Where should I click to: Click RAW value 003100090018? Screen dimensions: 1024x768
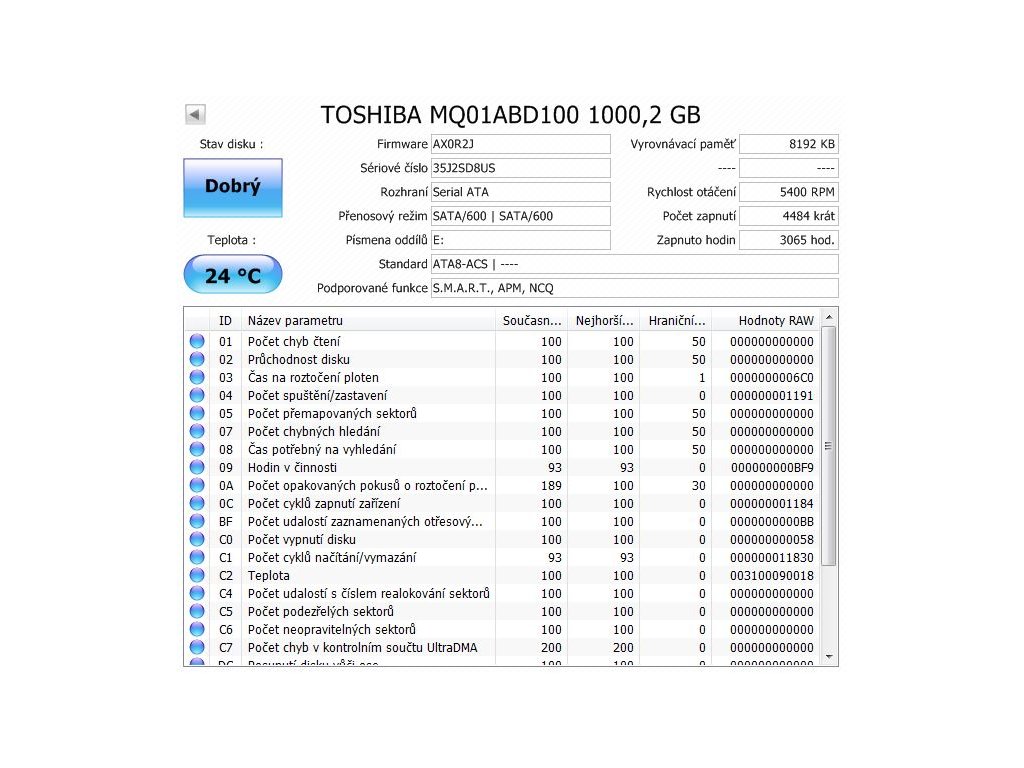[x=772, y=576]
